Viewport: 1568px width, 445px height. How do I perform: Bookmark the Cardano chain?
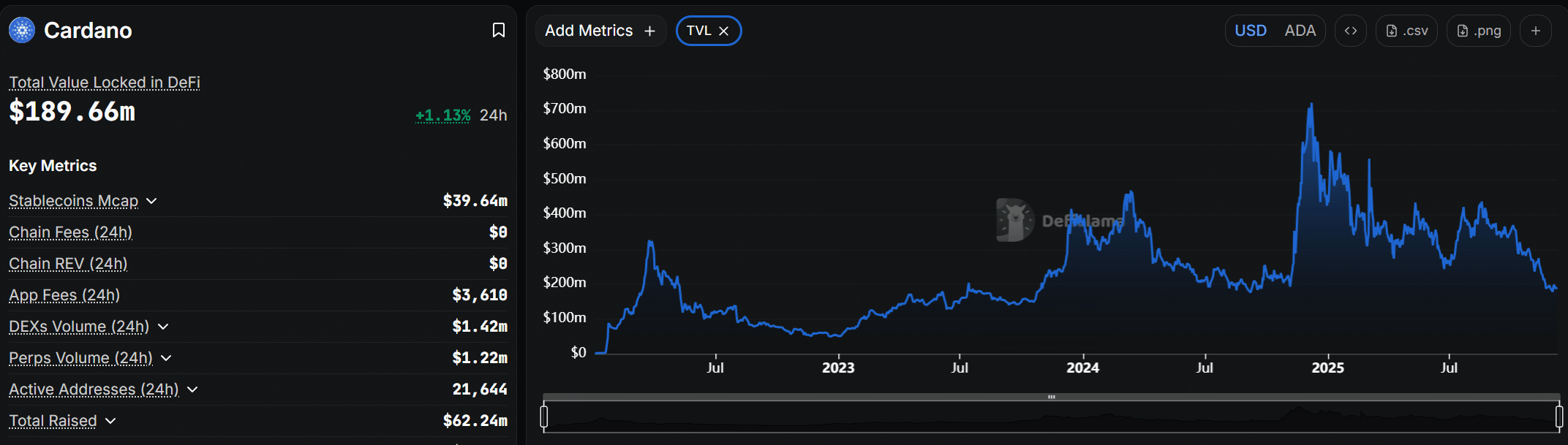click(x=499, y=30)
